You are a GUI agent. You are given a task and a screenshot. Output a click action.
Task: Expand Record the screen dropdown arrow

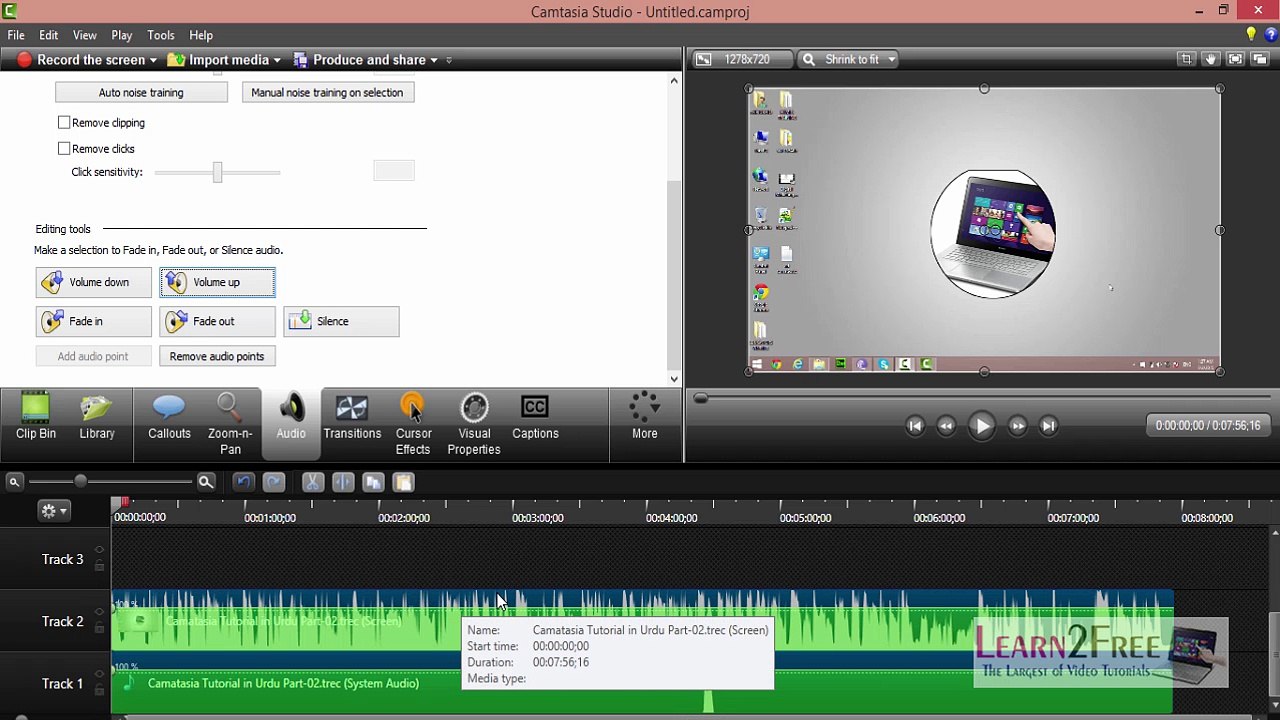coord(153,60)
